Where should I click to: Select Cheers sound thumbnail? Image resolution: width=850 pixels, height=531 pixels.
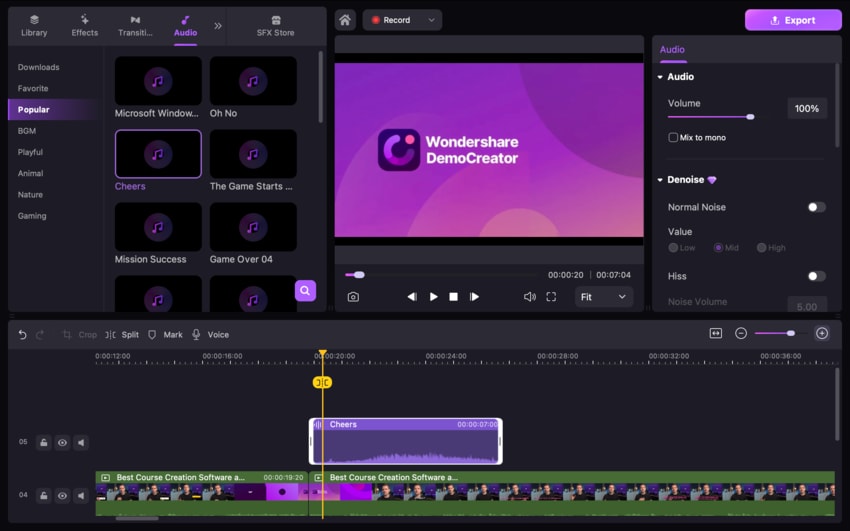pos(158,154)
